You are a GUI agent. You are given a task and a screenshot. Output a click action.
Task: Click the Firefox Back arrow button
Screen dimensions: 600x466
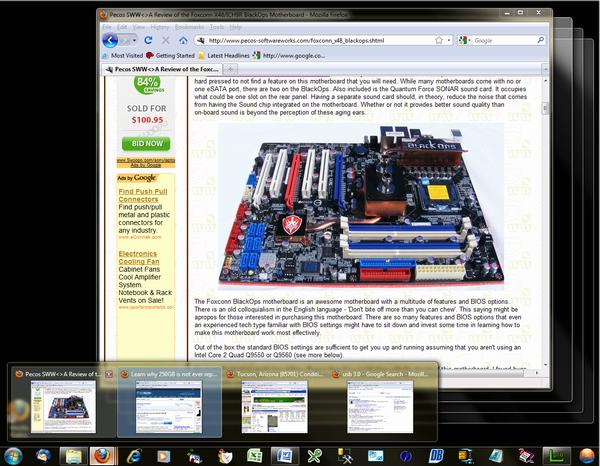[x=110, y=40]
